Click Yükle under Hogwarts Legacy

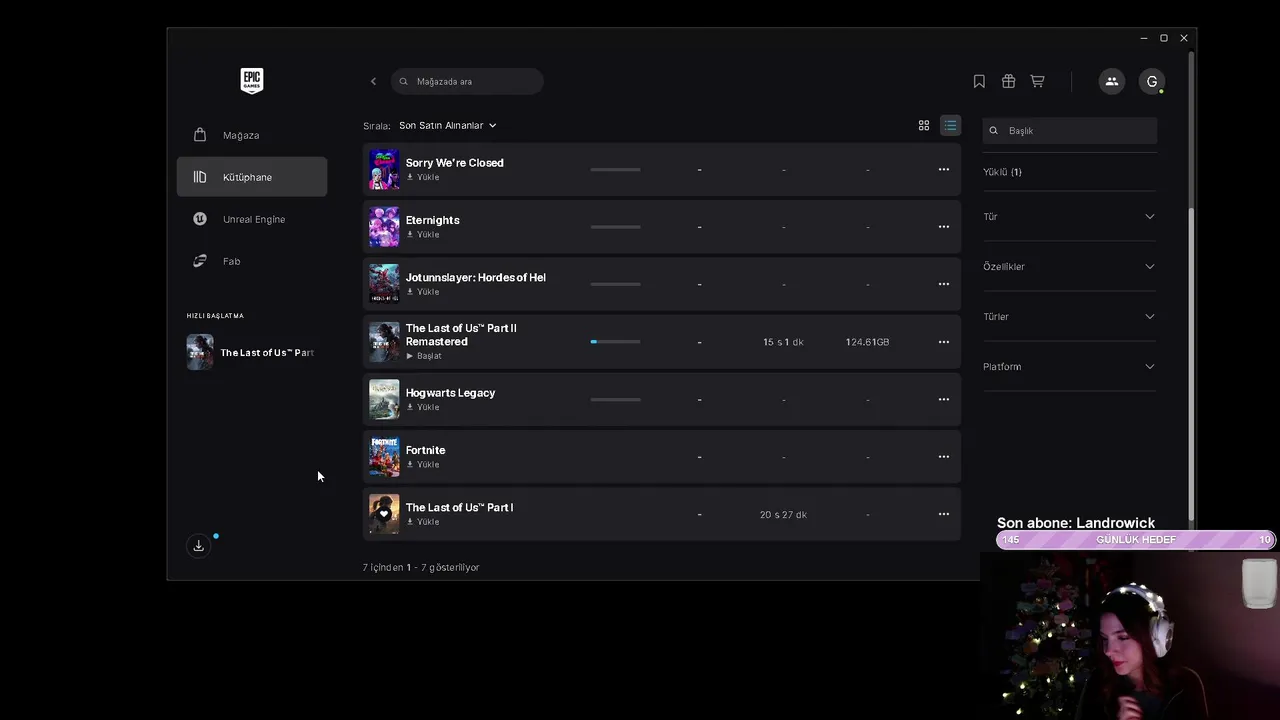point(422,407)
